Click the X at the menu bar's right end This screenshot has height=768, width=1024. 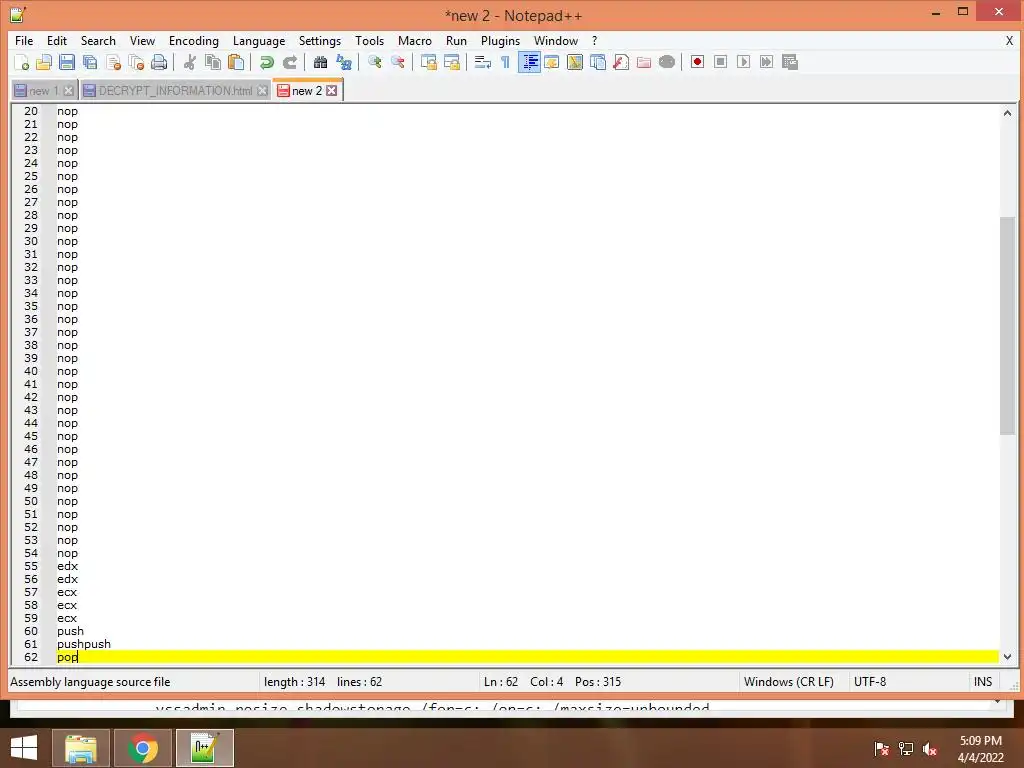(x=1009, y=40)
